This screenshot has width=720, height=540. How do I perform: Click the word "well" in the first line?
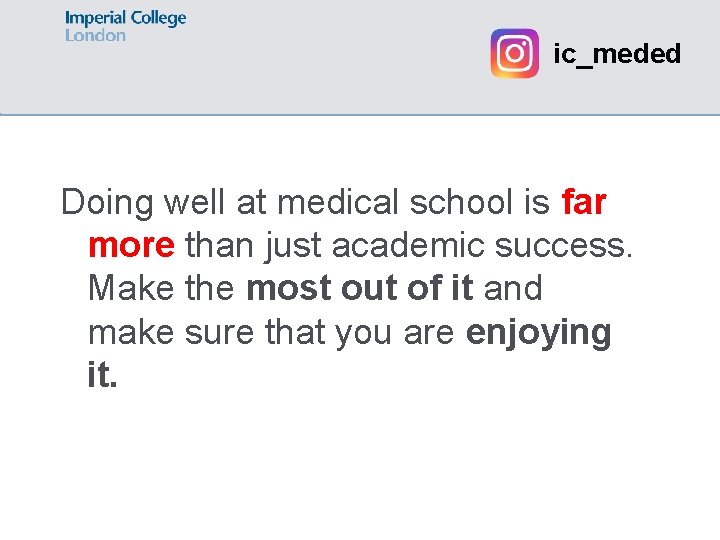click(x=191, y=203)
